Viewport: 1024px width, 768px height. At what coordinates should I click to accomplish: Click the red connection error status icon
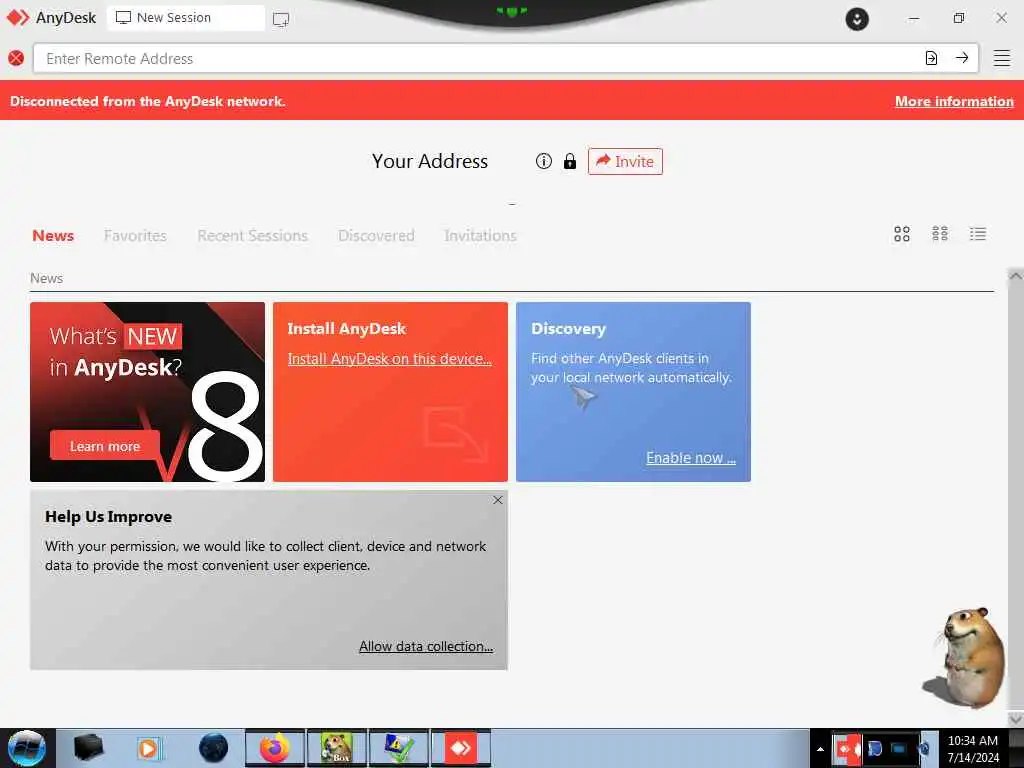pyautogui.click(x=16, y=58)
